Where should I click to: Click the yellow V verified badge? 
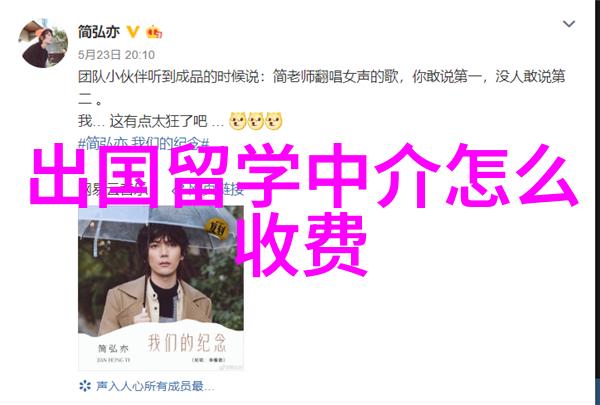click(x=133, y=32)
